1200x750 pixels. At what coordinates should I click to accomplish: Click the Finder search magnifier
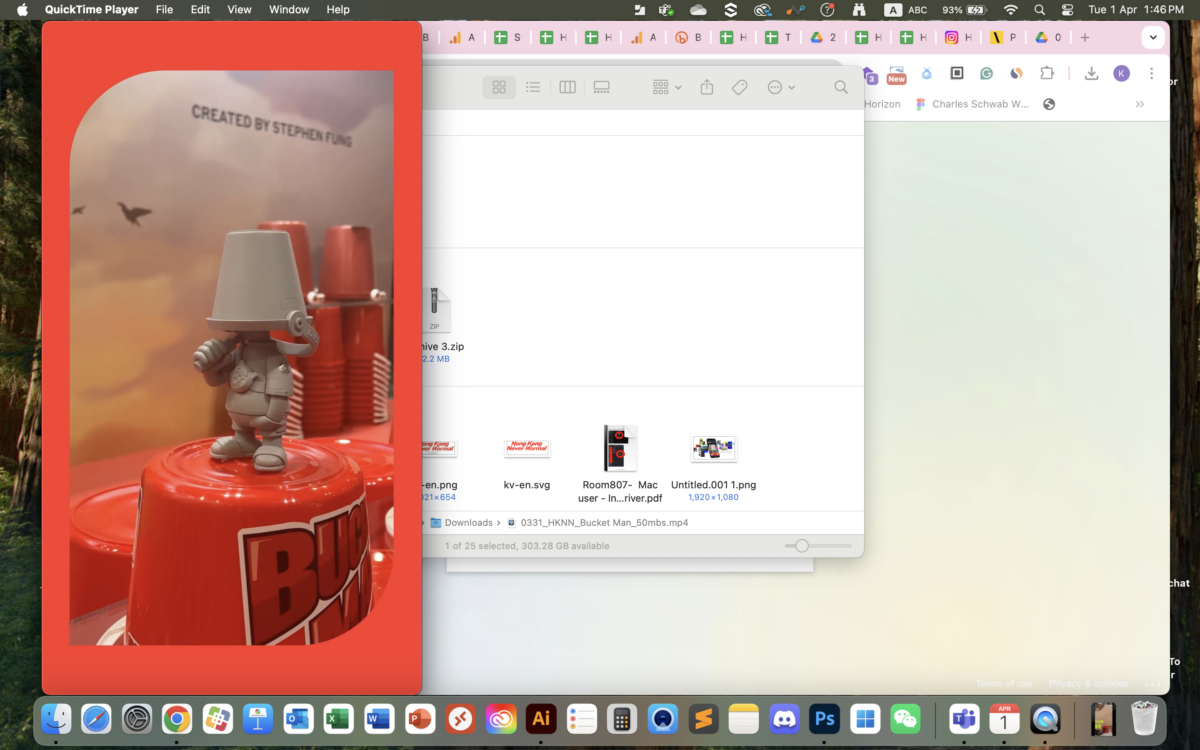coord(841,87)
